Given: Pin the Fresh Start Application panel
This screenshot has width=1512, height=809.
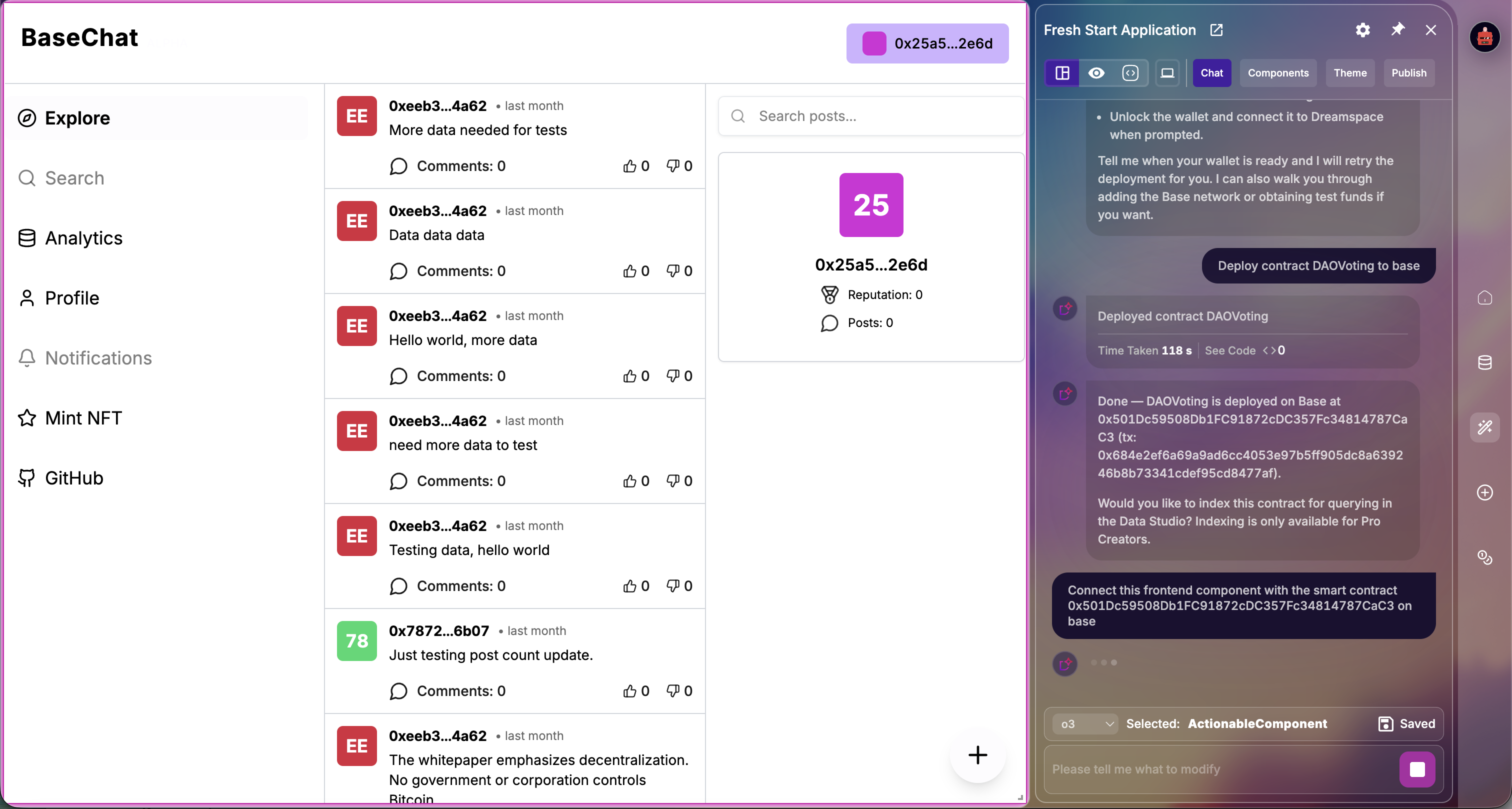Looking at the screenshot, I should coord(1397,29).
